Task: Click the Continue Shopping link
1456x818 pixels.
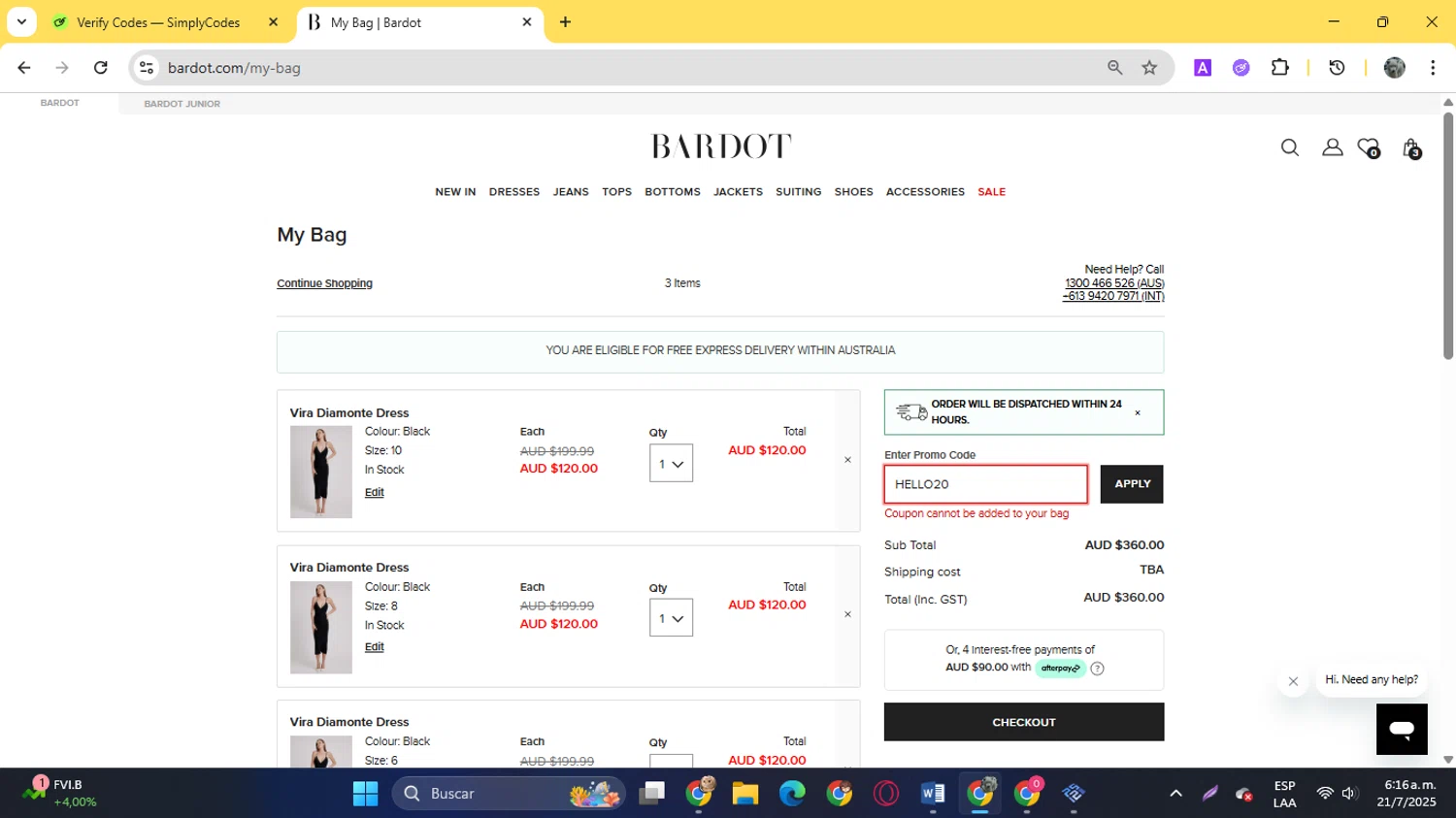Action: (324, 283)
